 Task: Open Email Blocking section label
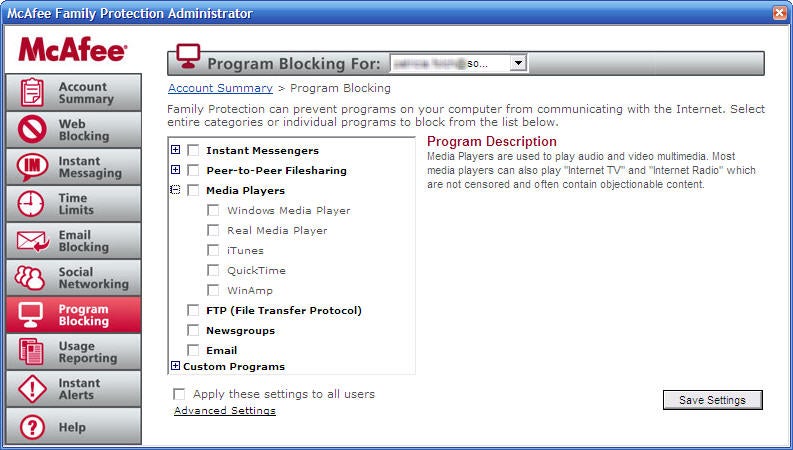pos(83,241)
